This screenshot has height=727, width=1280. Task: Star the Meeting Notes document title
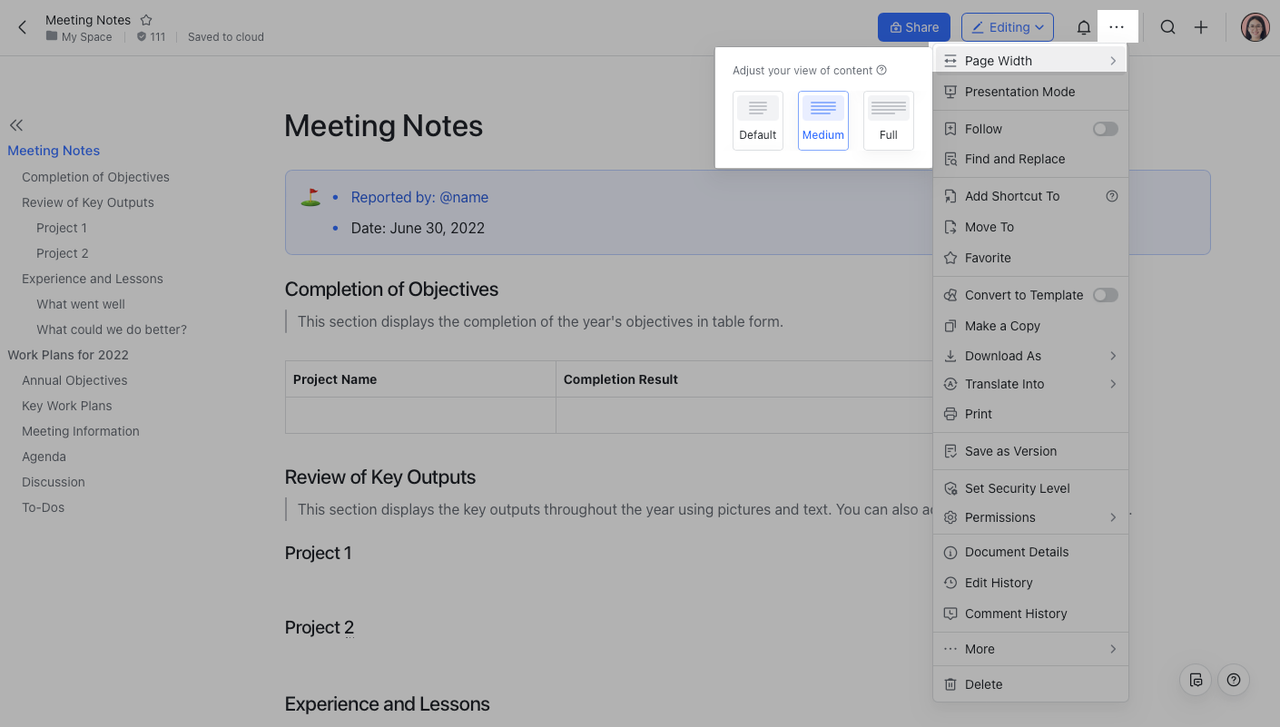click(146, 20)
